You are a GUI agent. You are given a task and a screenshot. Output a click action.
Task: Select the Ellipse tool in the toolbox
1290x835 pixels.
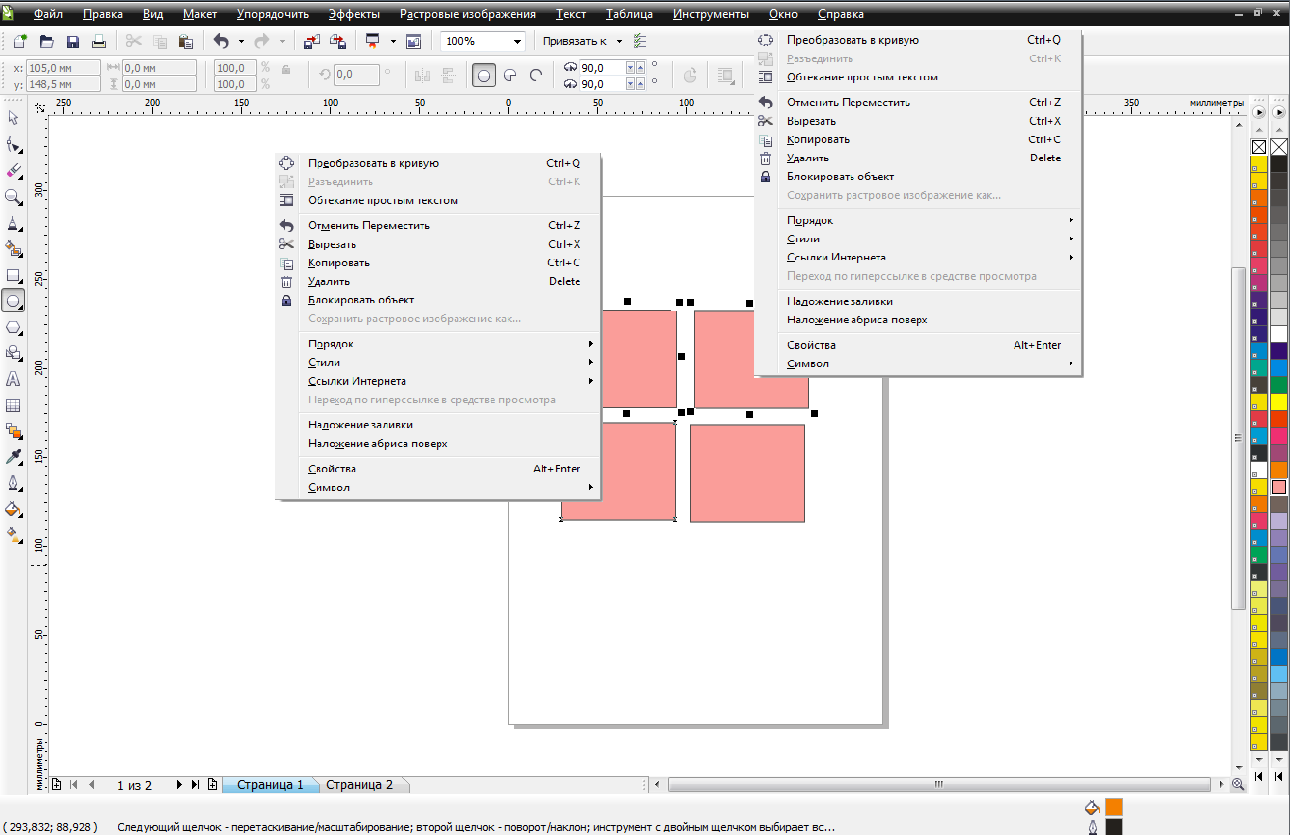14,300
